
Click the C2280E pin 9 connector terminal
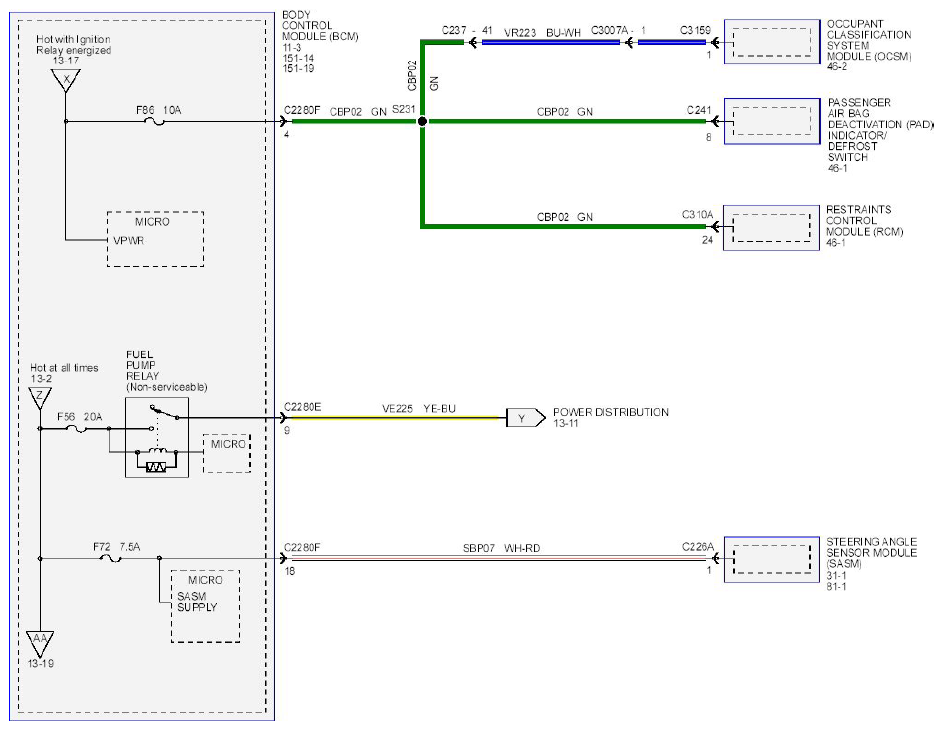coord(283,418)
